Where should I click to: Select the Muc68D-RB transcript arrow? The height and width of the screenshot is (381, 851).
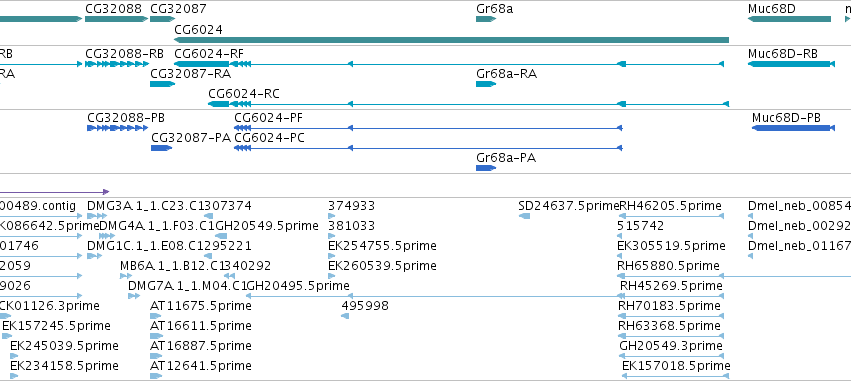[x=791, y=64]
